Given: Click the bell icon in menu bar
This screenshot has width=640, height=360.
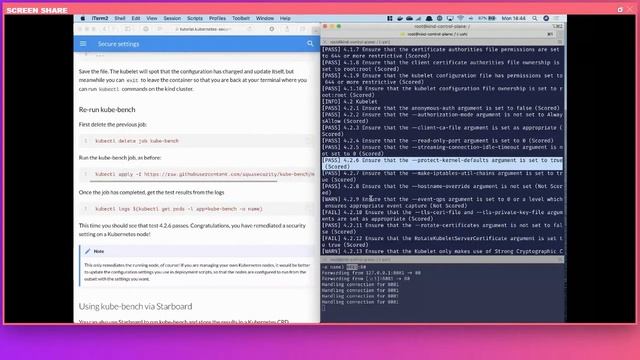Looking at the screenshot, I should point(429,18).
